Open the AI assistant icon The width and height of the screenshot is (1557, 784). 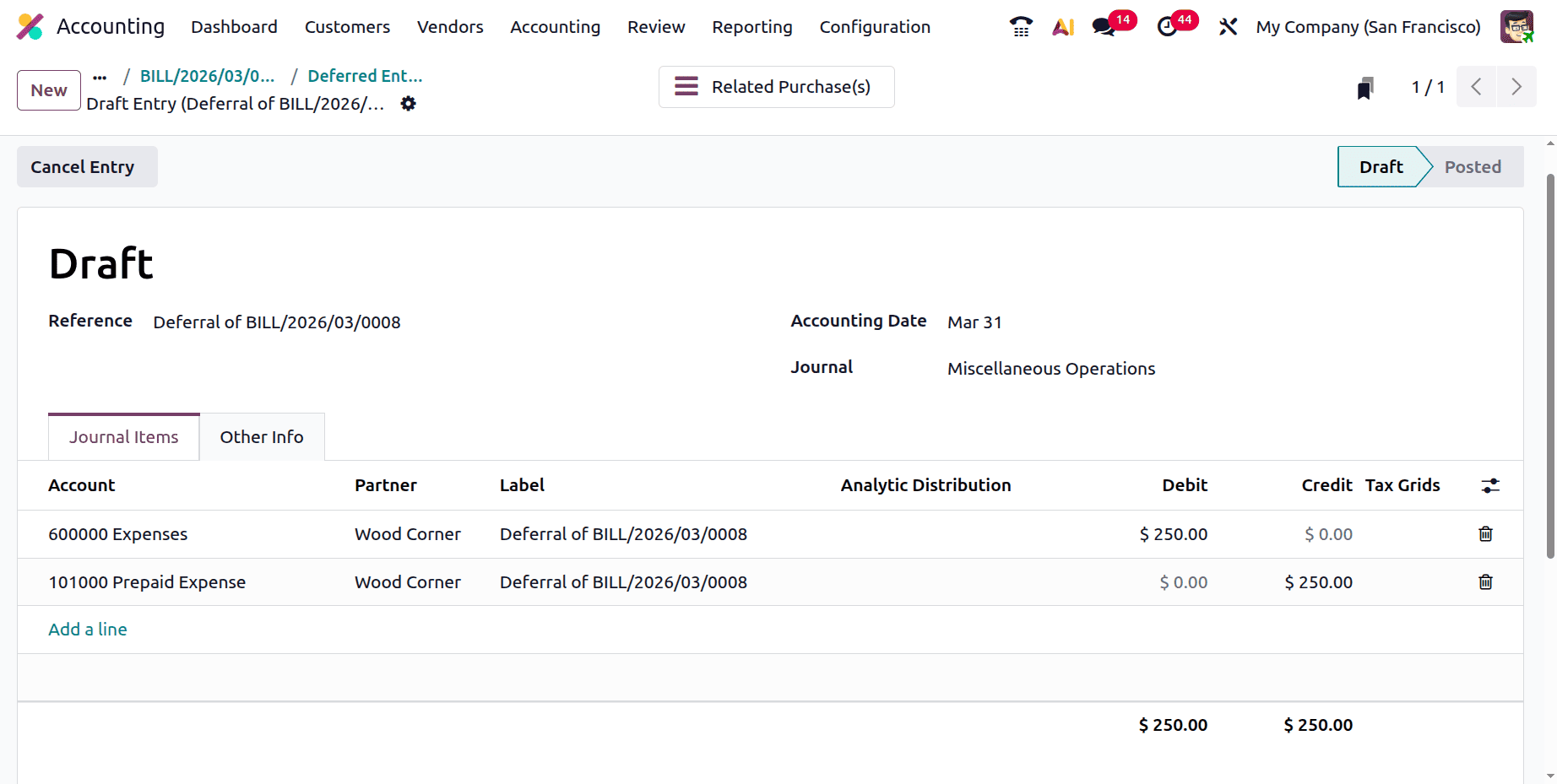1063,27
